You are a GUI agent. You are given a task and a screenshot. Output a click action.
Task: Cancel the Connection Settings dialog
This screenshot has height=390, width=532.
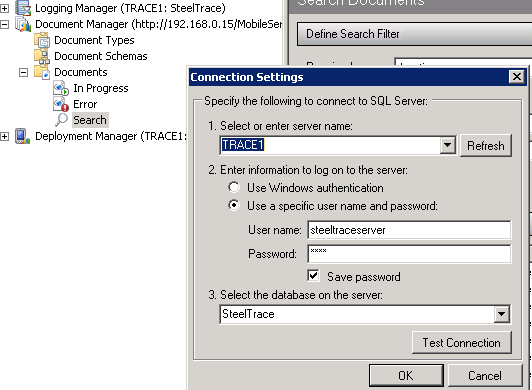pyautogui.click(x=485, y=375)
